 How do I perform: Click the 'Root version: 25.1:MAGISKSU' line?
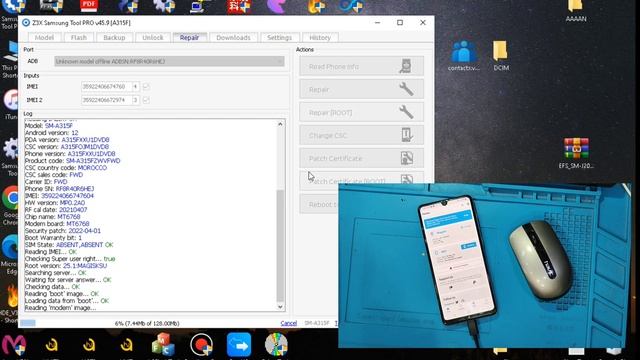(66, 266)
